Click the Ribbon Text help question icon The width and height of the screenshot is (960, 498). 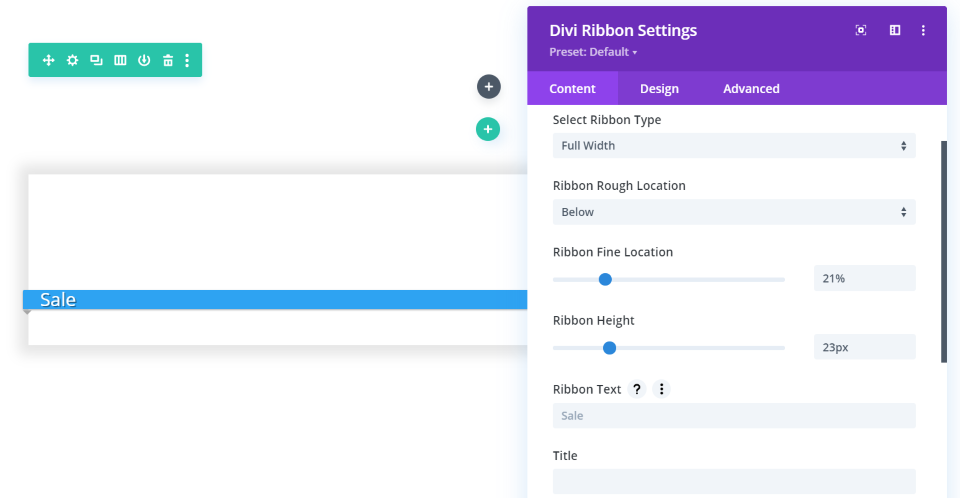[636, 389]
